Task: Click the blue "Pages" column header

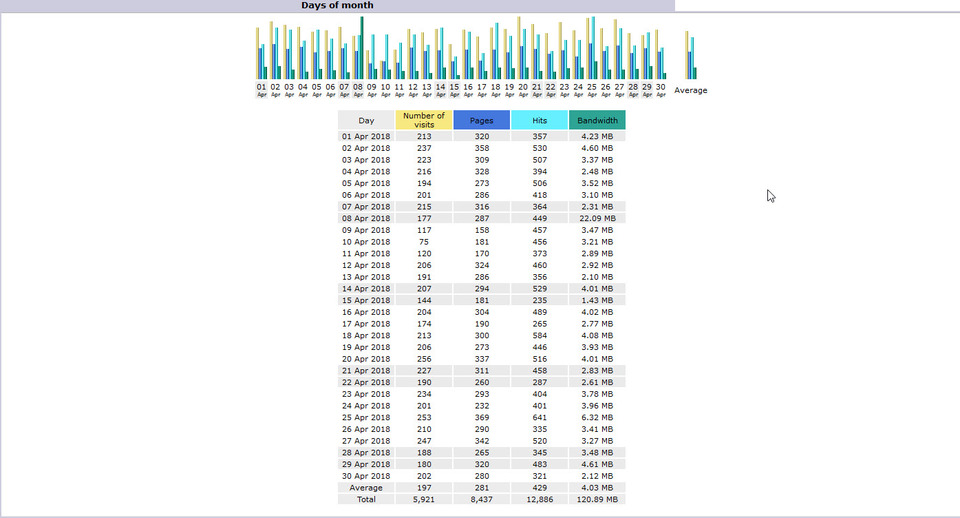Action: pos(481,120)
